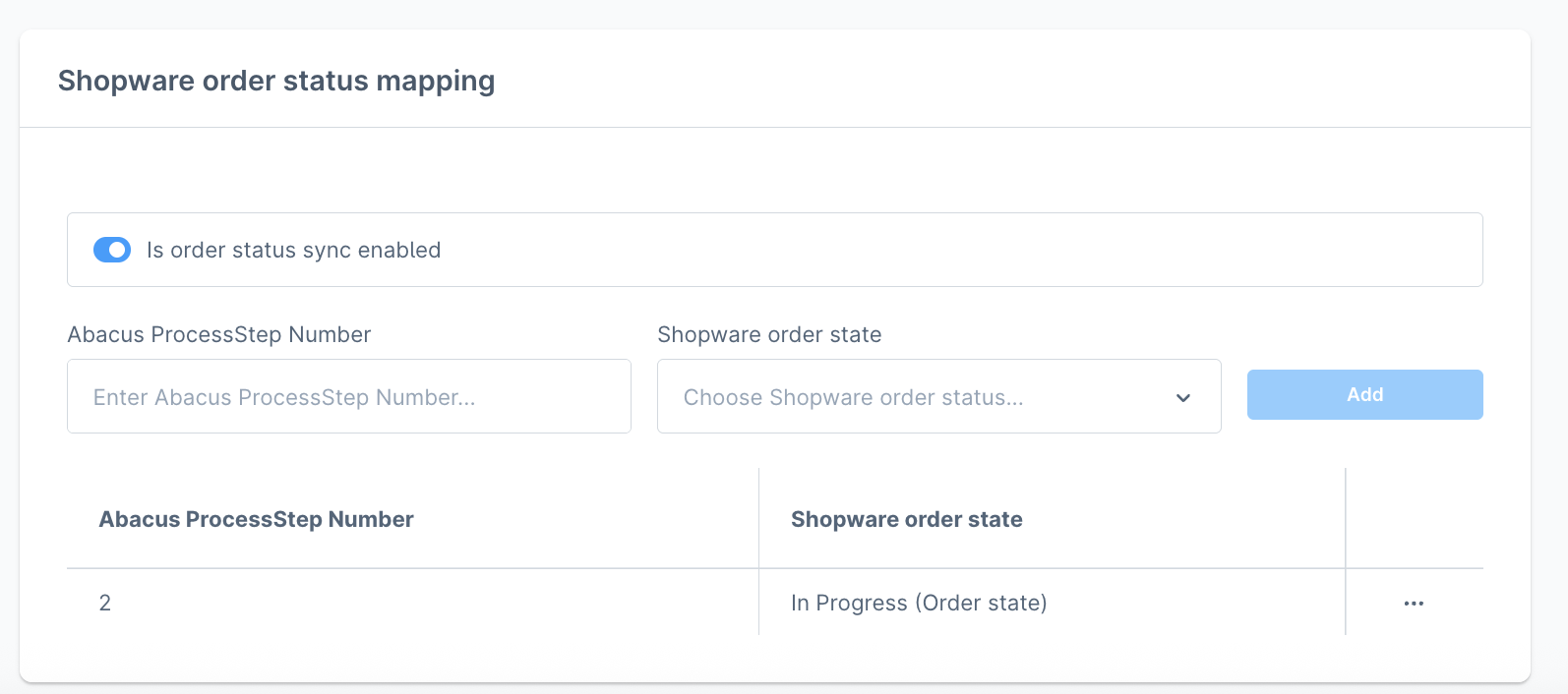Select the 'In Progress (Order state)' table entry

click(919, 603)
